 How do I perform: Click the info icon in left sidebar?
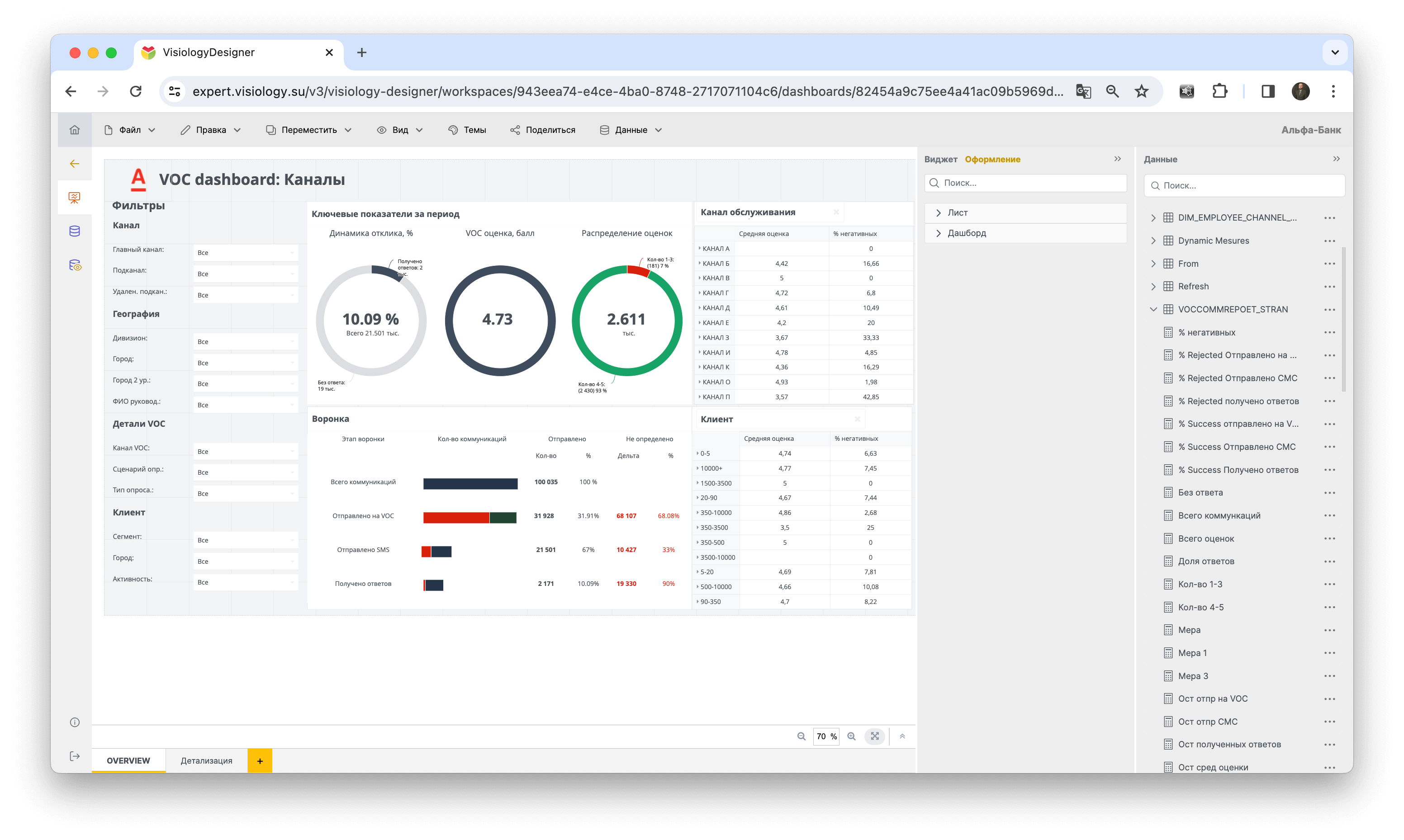pyautogui.click(x=74, y=722)
